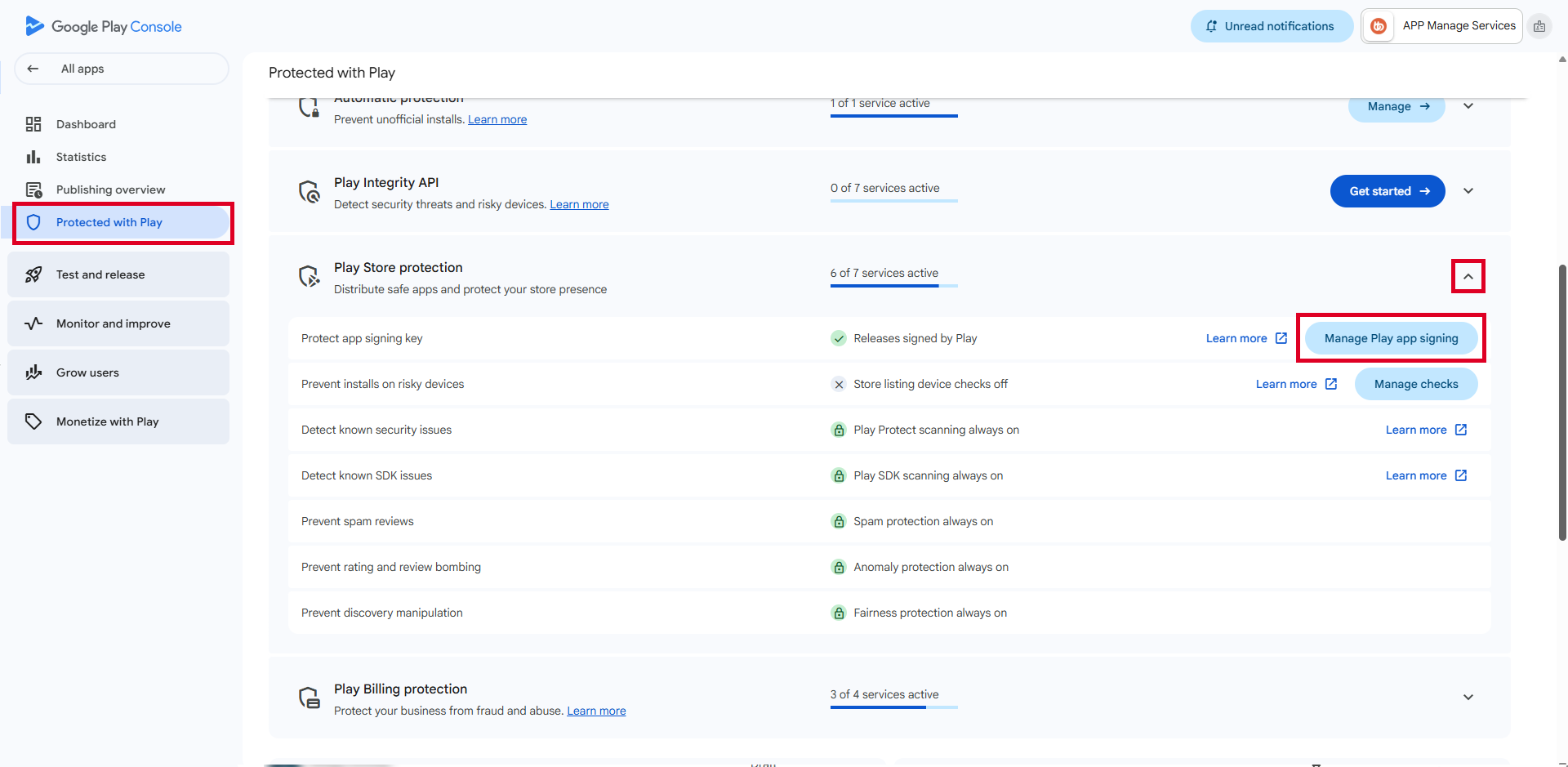Click the Publishing overview icon
This screenshot has height=767, width=1568.
coord(33,190)
